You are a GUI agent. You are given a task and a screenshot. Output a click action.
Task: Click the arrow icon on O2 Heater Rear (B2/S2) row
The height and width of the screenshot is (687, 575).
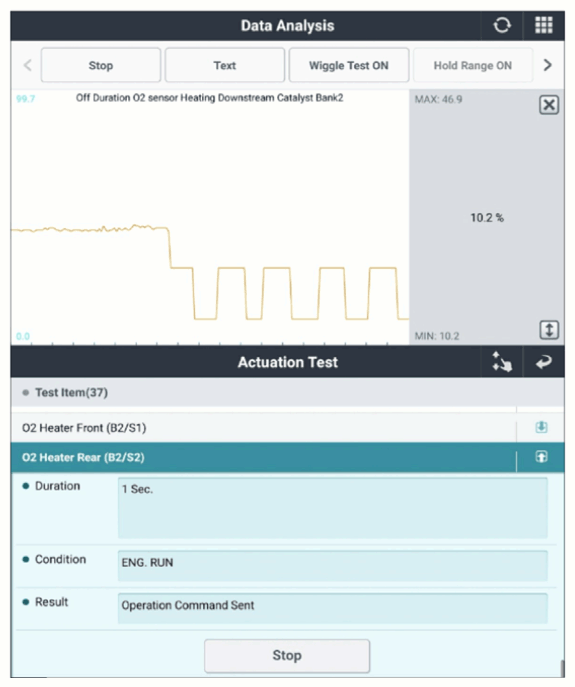tap(541, 457)
